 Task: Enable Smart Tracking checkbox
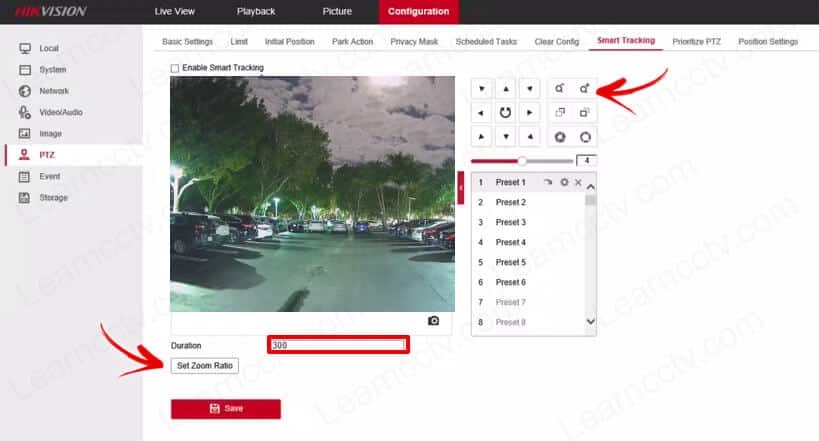click(175, 68)
